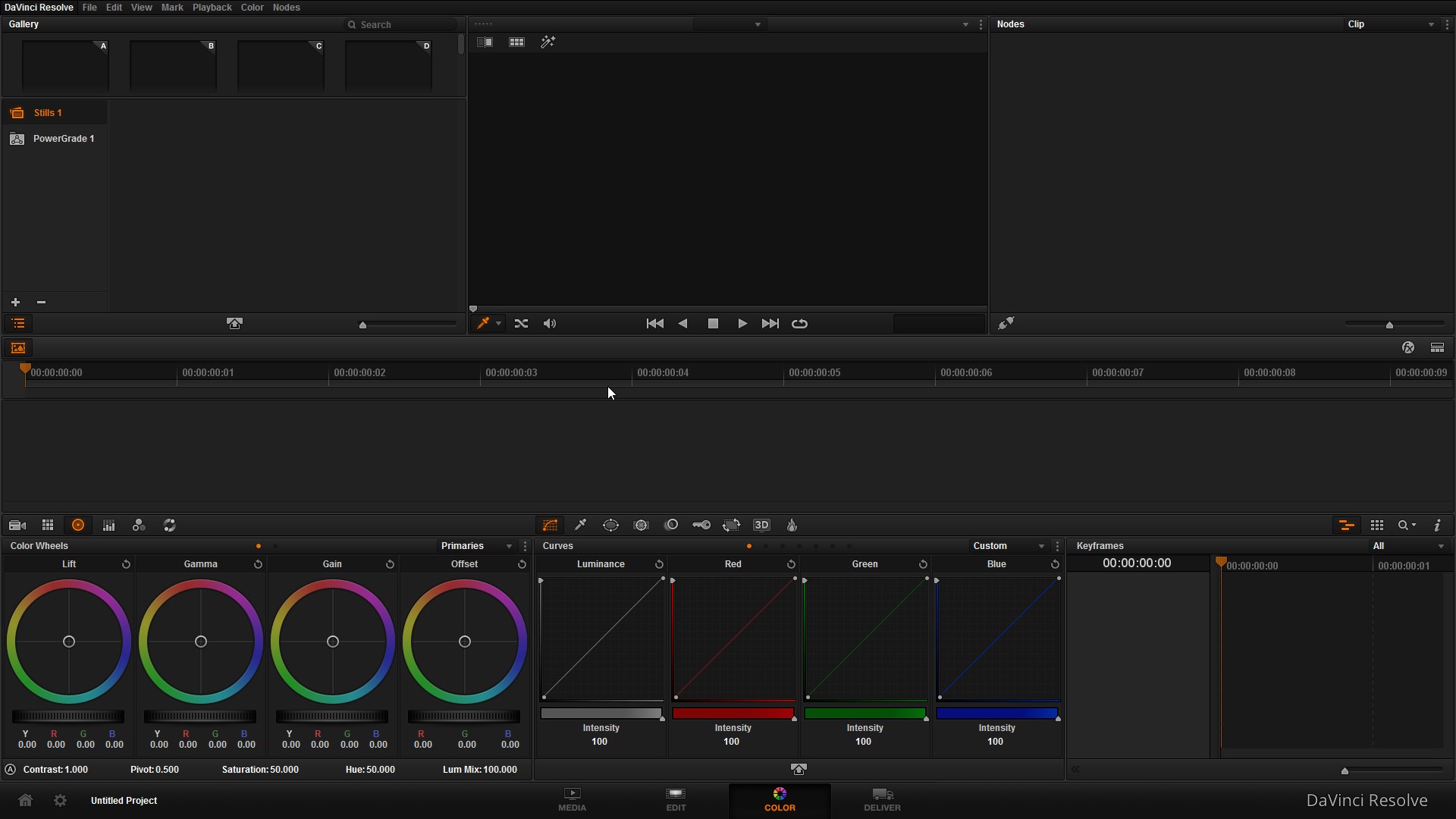
Task: Open the Keyframes palette icon
Action: click(1347, 526)
